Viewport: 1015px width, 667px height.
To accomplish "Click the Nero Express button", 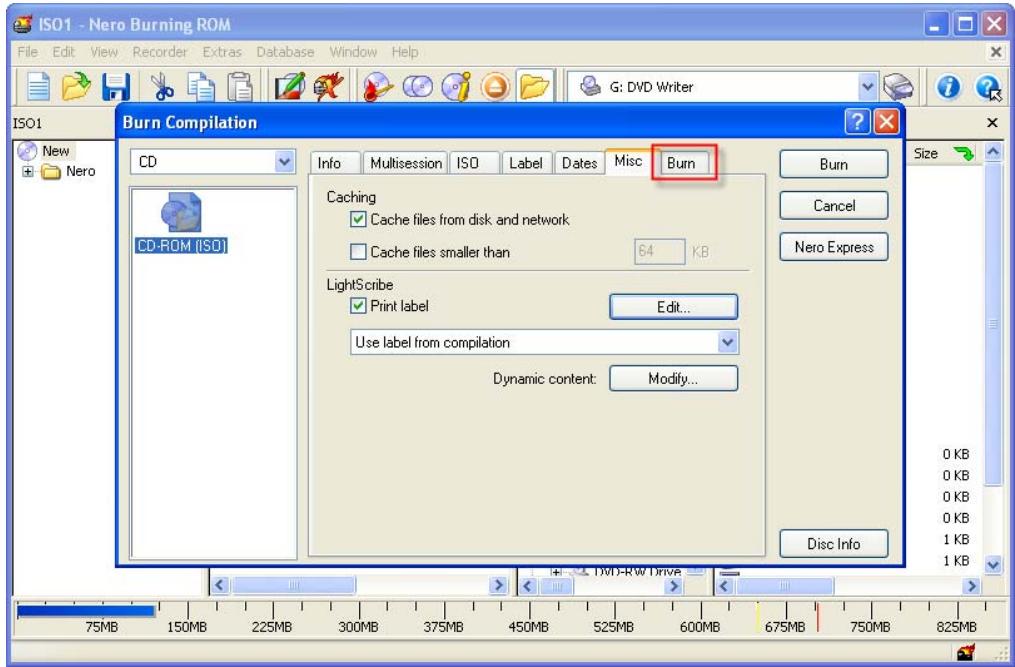I will click(x=834, y=247).
